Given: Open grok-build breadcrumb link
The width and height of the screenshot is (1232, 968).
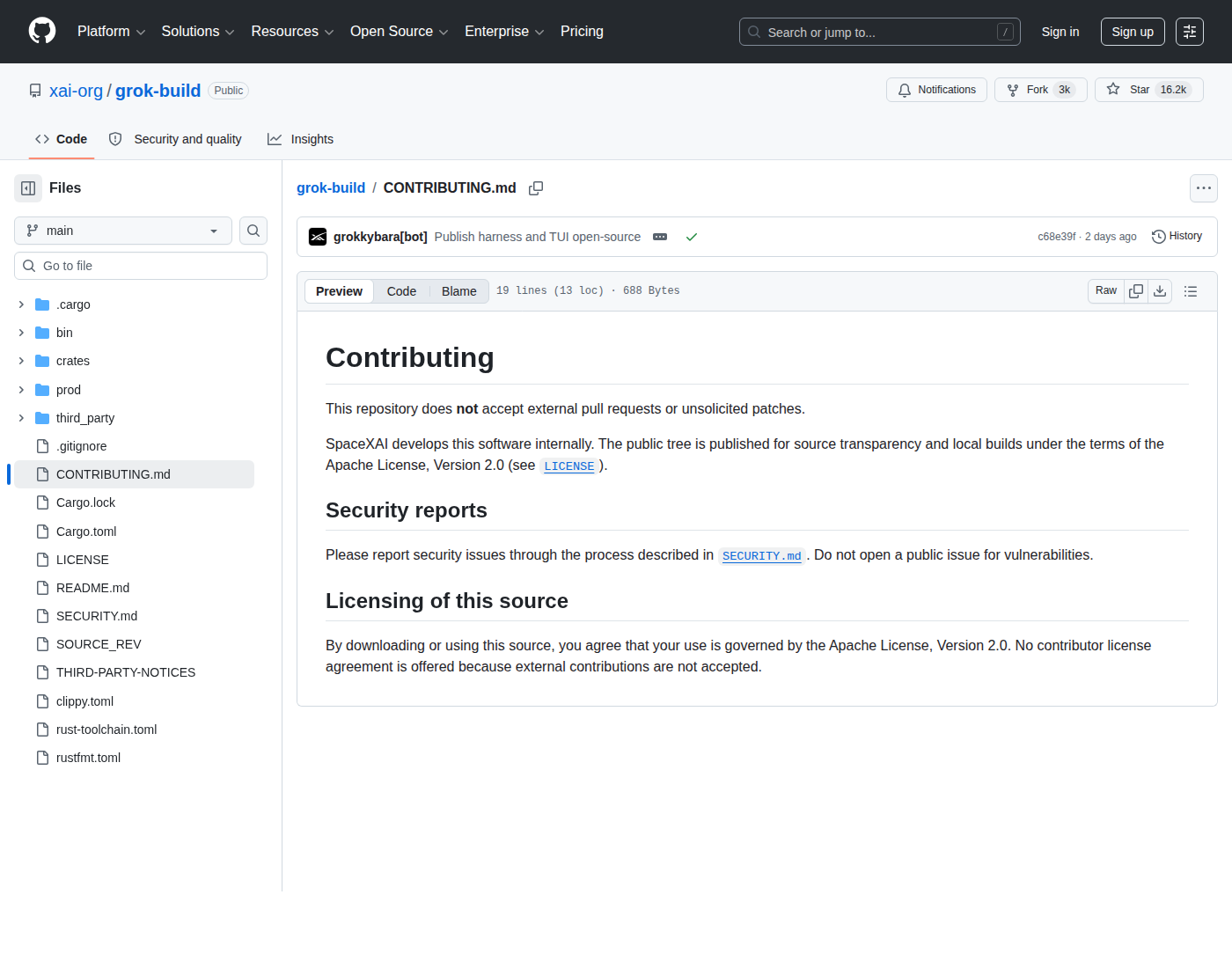Looking at the screenshot, I should [x=331, y=187].
